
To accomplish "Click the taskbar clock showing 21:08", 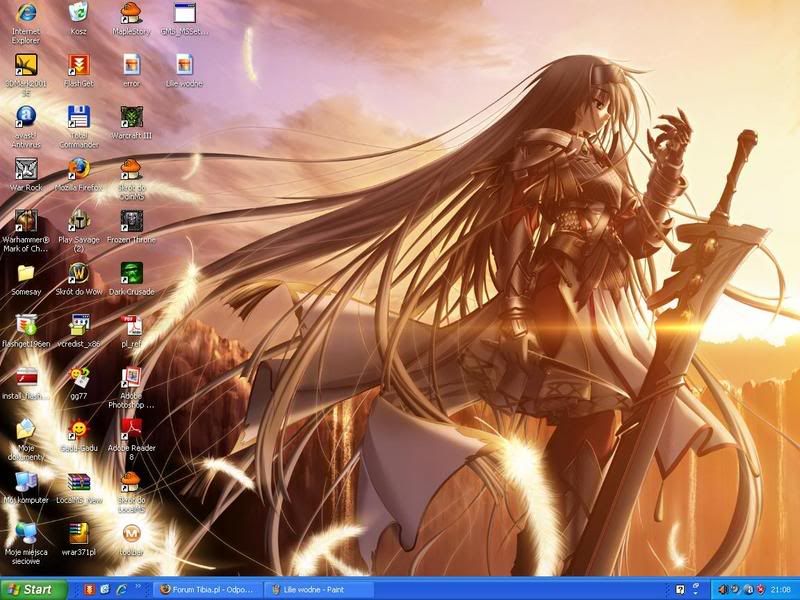I will click(781, 590).
